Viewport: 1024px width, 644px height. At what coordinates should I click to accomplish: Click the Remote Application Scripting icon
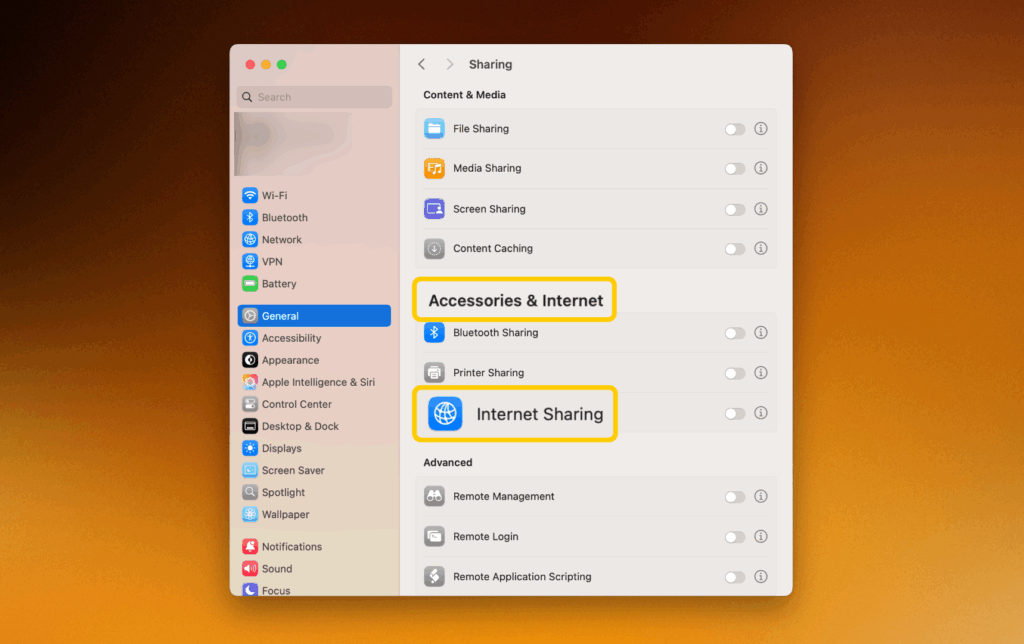[434, 577]
